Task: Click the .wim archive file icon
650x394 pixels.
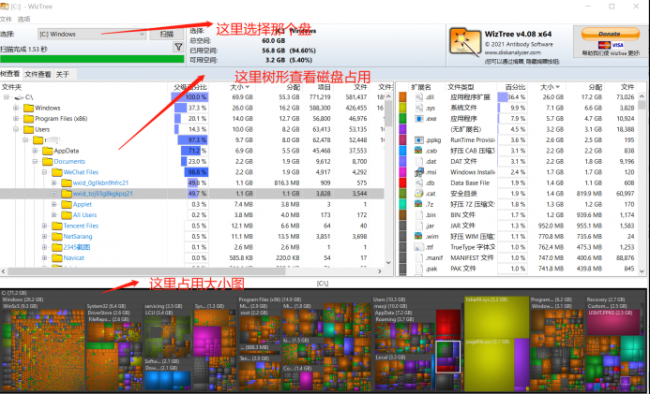Action: [x=419, y=236]
